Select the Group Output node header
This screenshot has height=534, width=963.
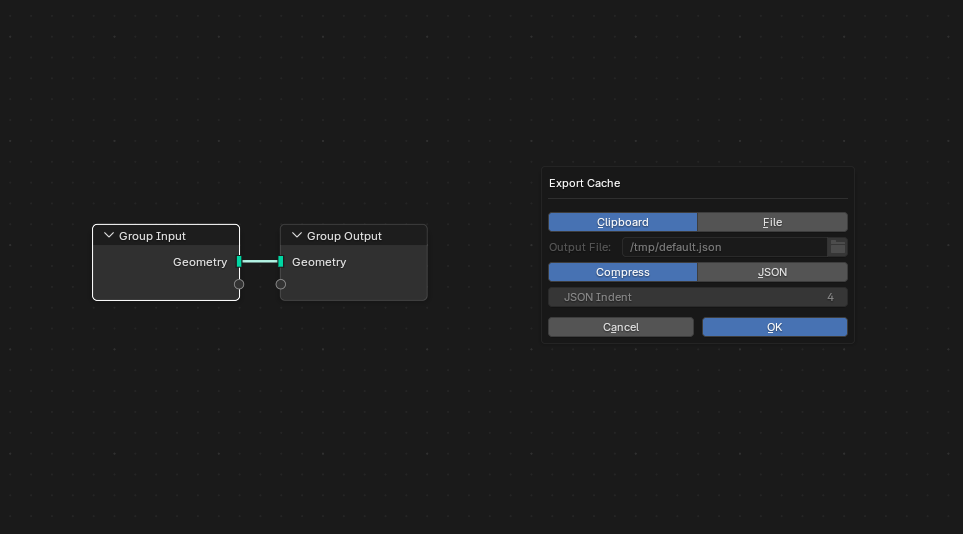pyautogui.click(x=360, y=236)
